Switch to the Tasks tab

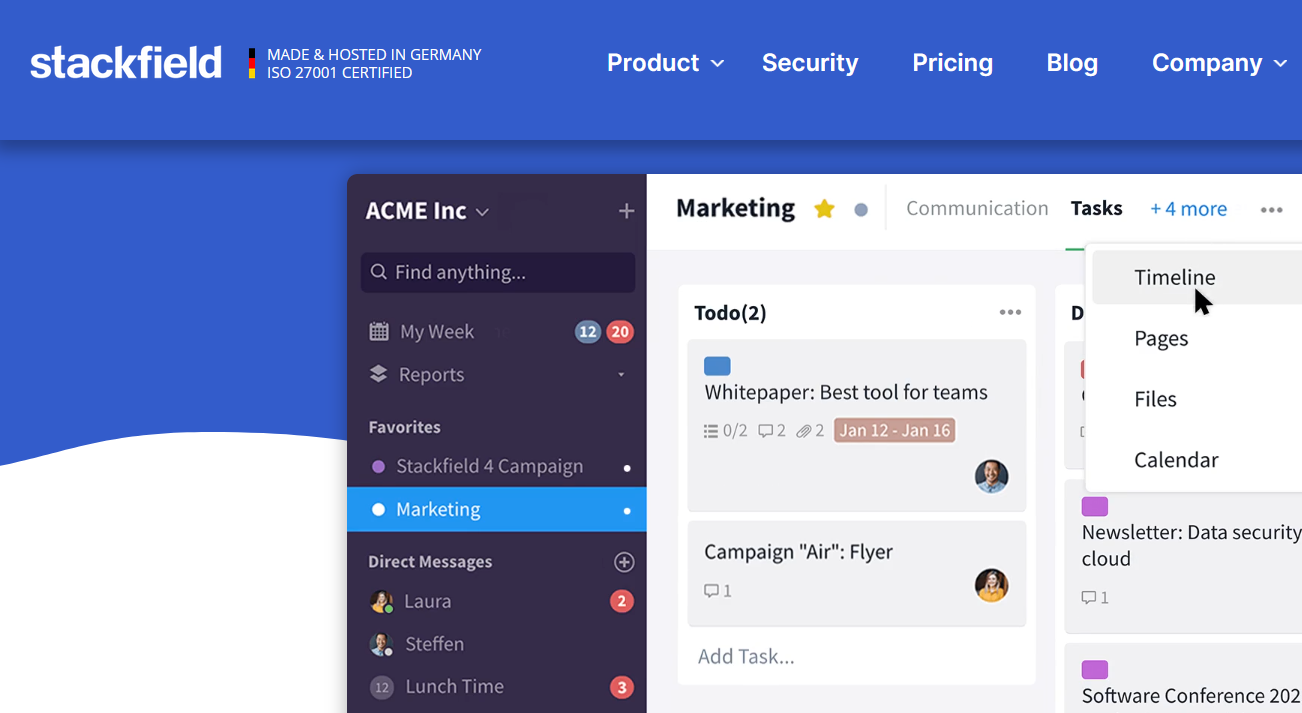click(x=1097, y=208)
